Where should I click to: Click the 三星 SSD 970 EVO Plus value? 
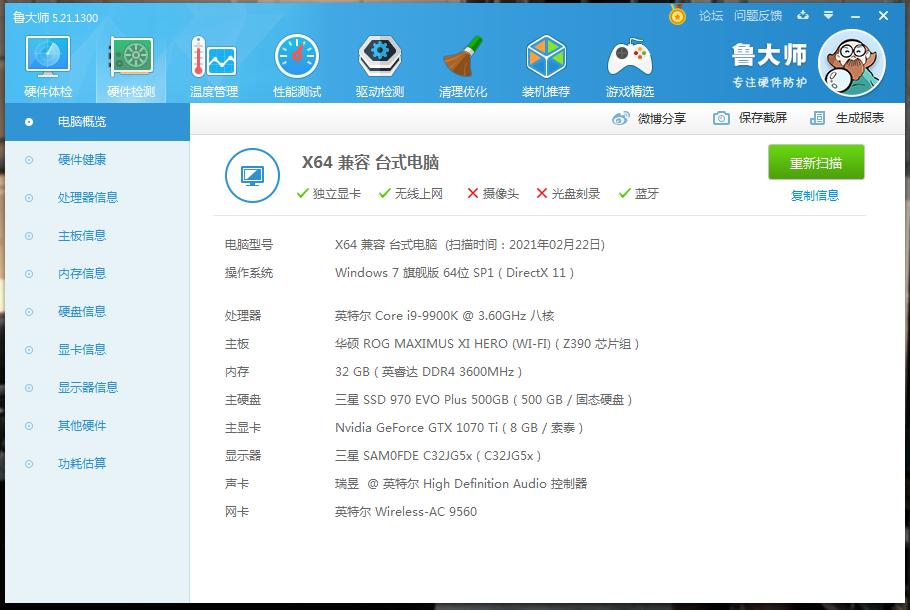tap(483, 400)
